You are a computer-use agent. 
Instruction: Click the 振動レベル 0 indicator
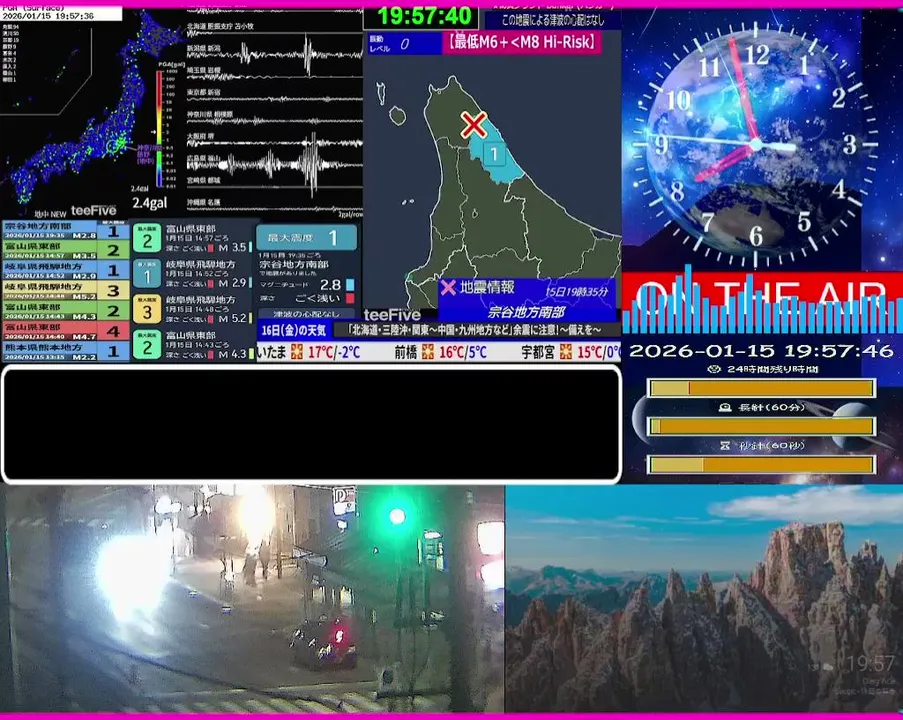404,44
